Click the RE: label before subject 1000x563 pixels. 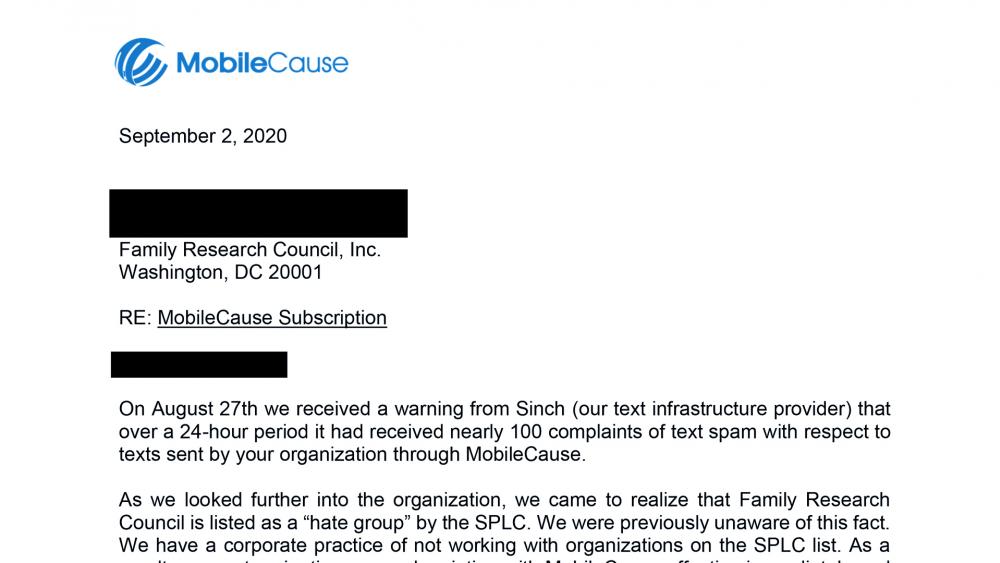135,318
